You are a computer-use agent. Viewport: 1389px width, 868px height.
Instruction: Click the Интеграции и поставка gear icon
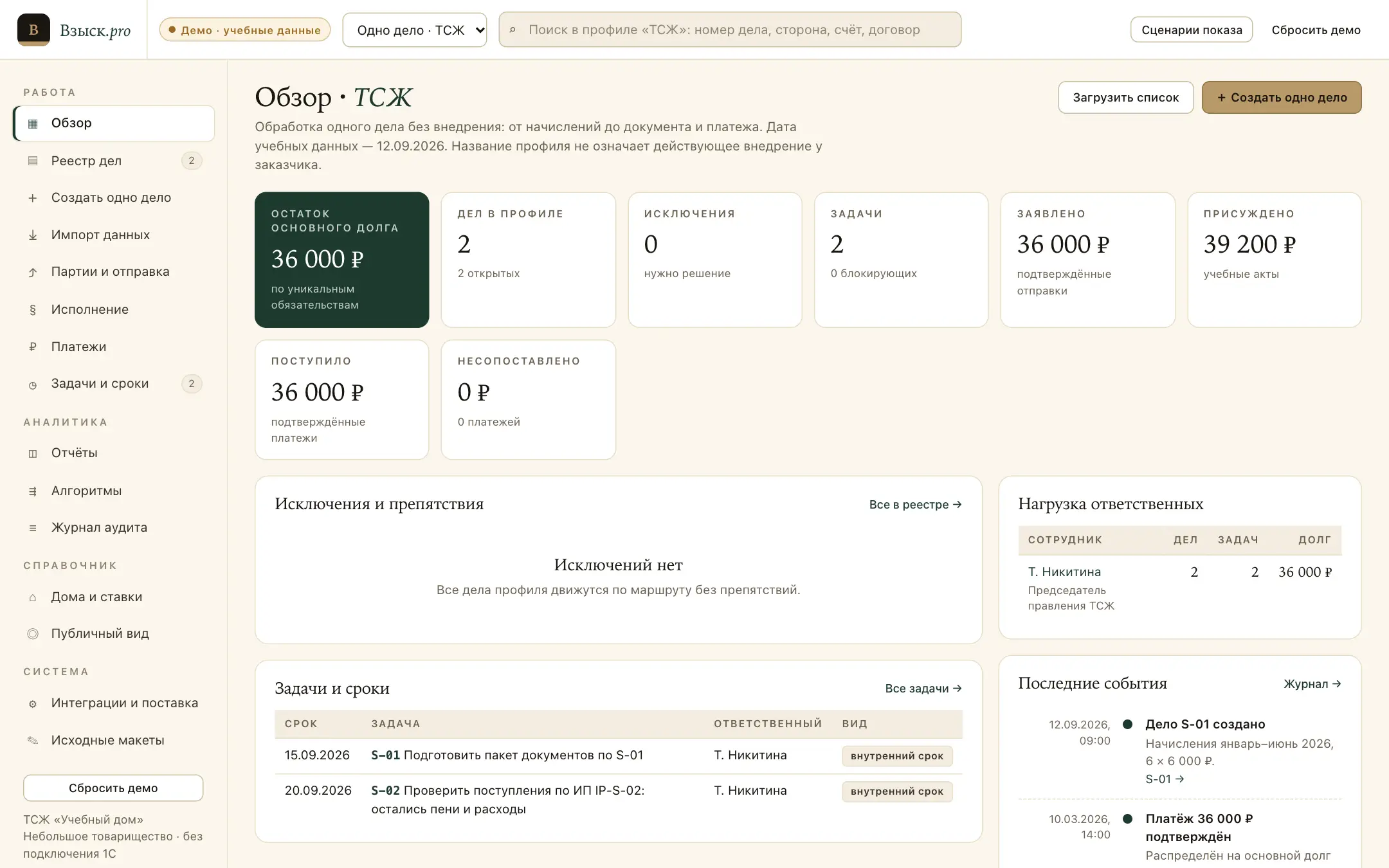[x=33, y=703]
